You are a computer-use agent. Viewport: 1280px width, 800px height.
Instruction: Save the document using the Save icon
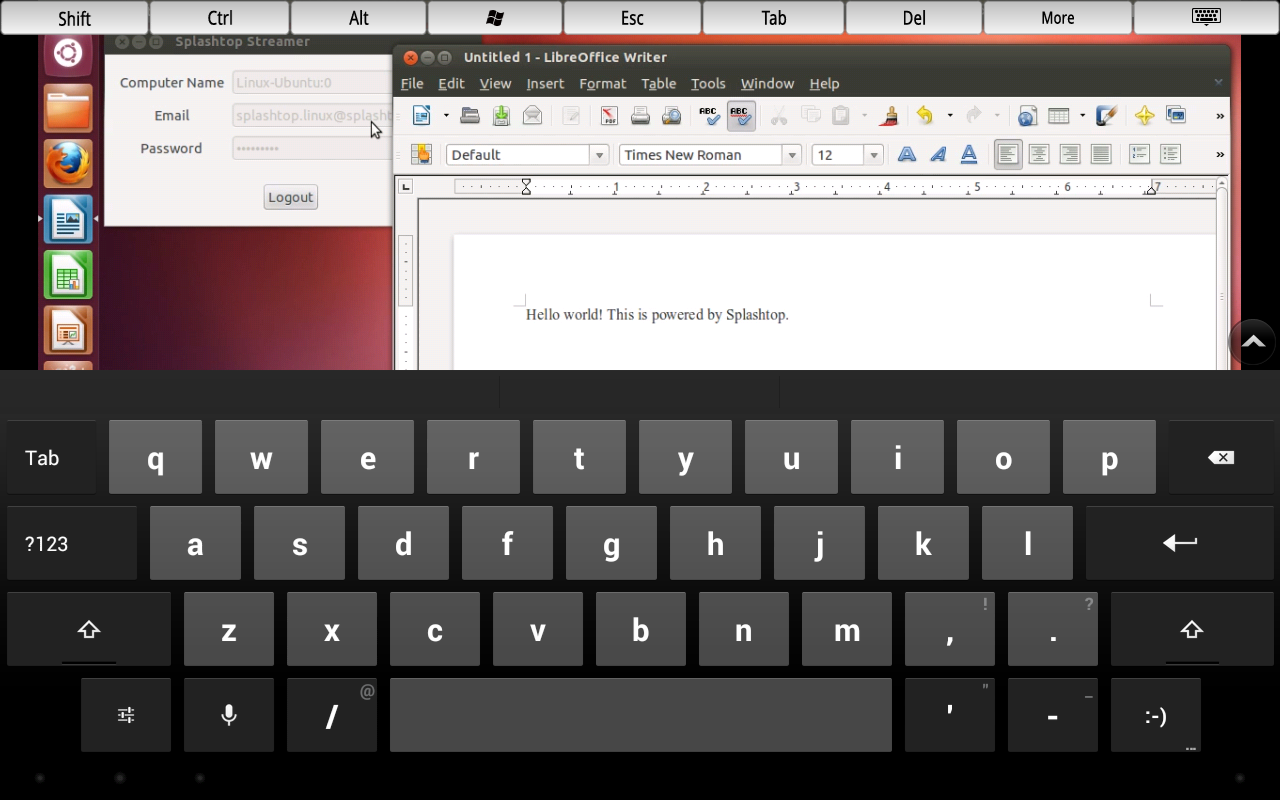[501, 116]
